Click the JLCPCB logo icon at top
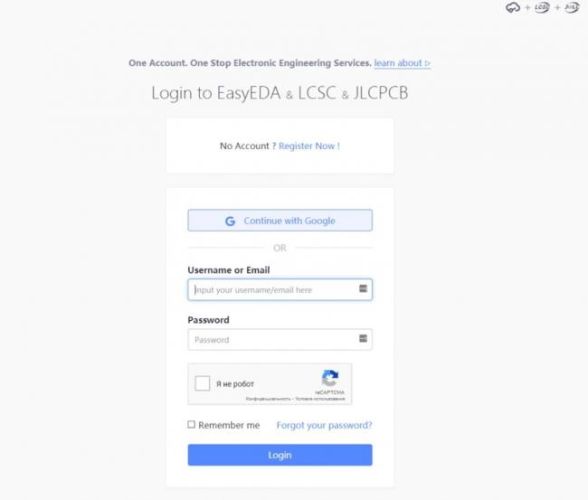The image size is (588, 500). pyautogui.click(x=572, y=8)
